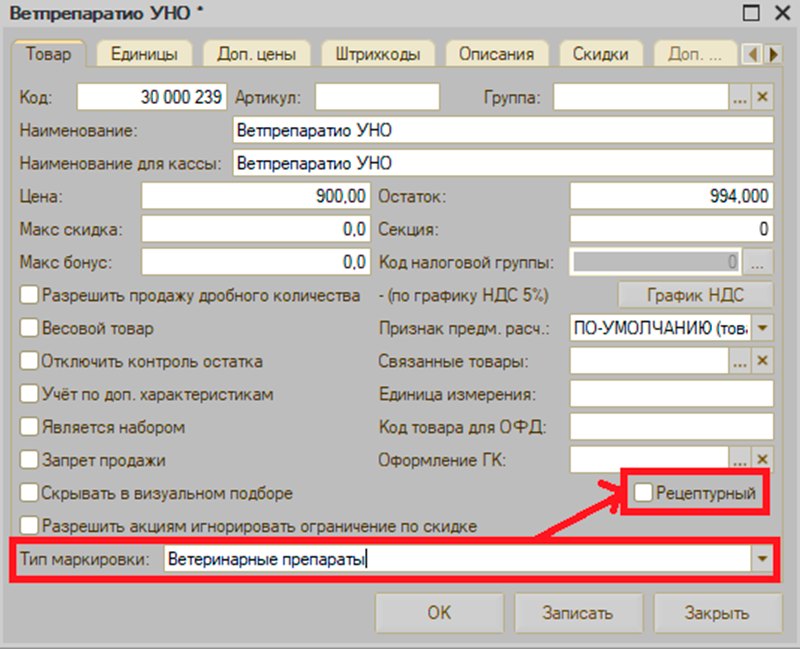Focus the Цена input field
The height and width of the screenshot is (649, 800).
tap(256, 196)
